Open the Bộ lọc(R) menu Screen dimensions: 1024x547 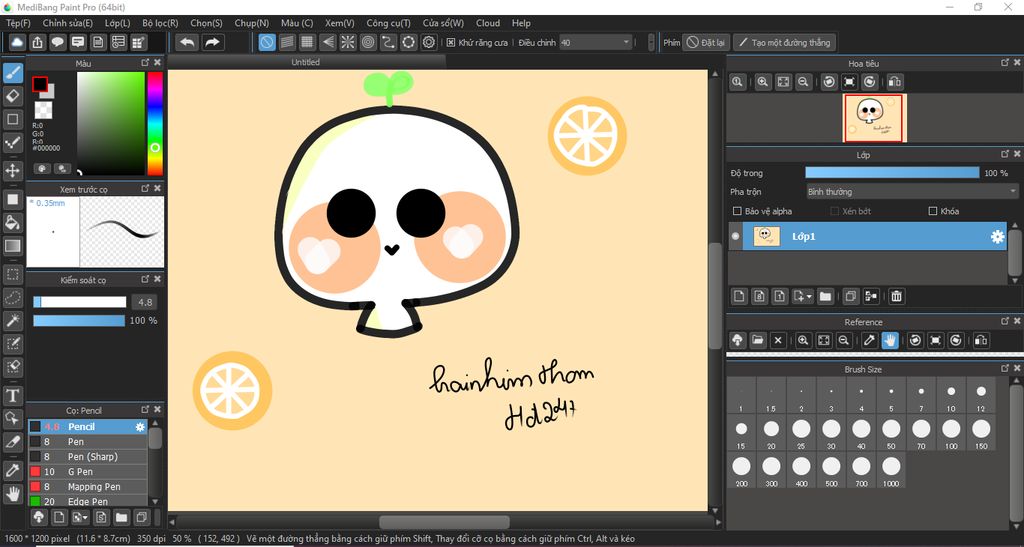(x=160, y=23)
